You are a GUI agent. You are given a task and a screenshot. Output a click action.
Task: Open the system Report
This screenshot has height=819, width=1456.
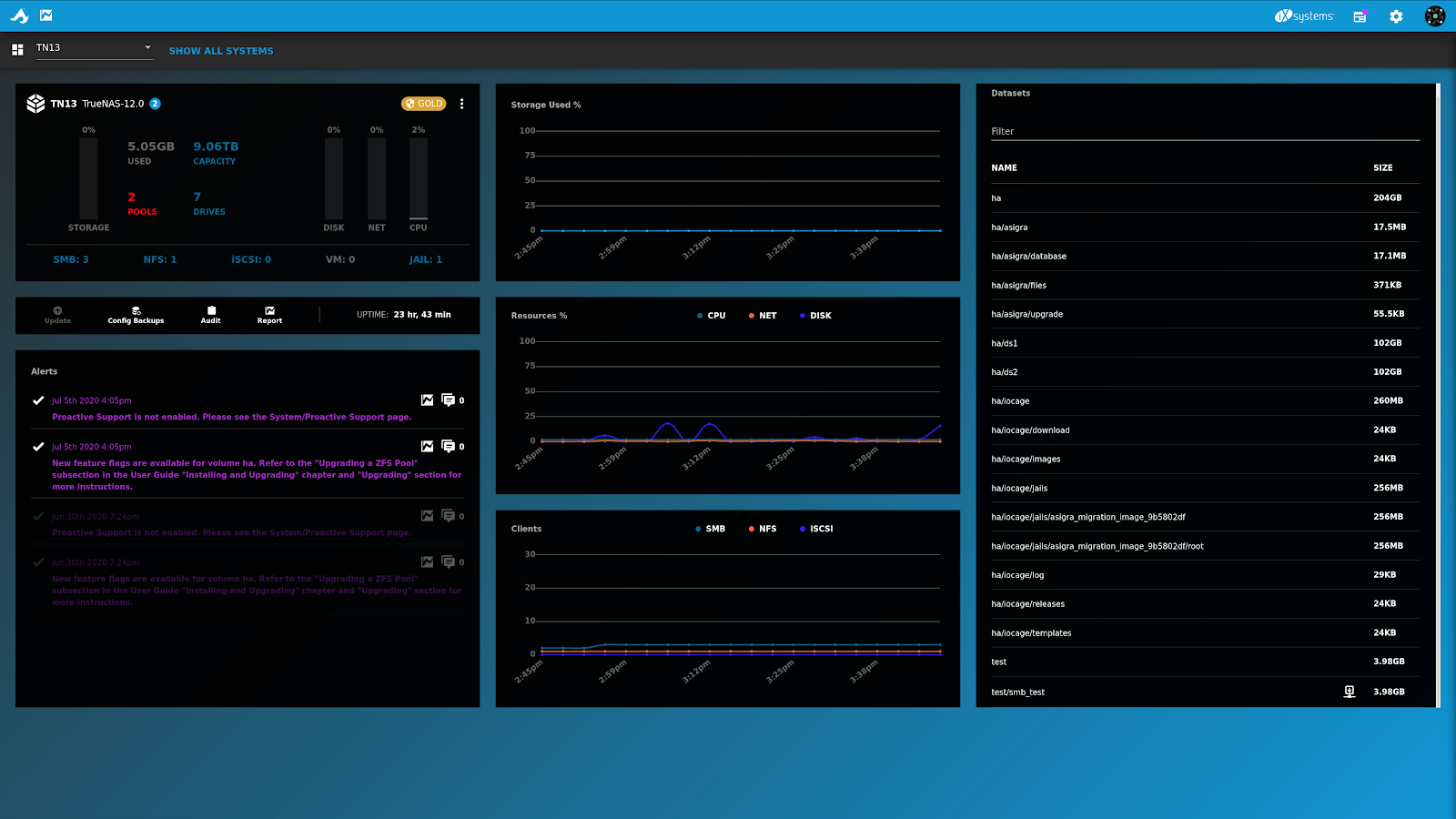269,315
